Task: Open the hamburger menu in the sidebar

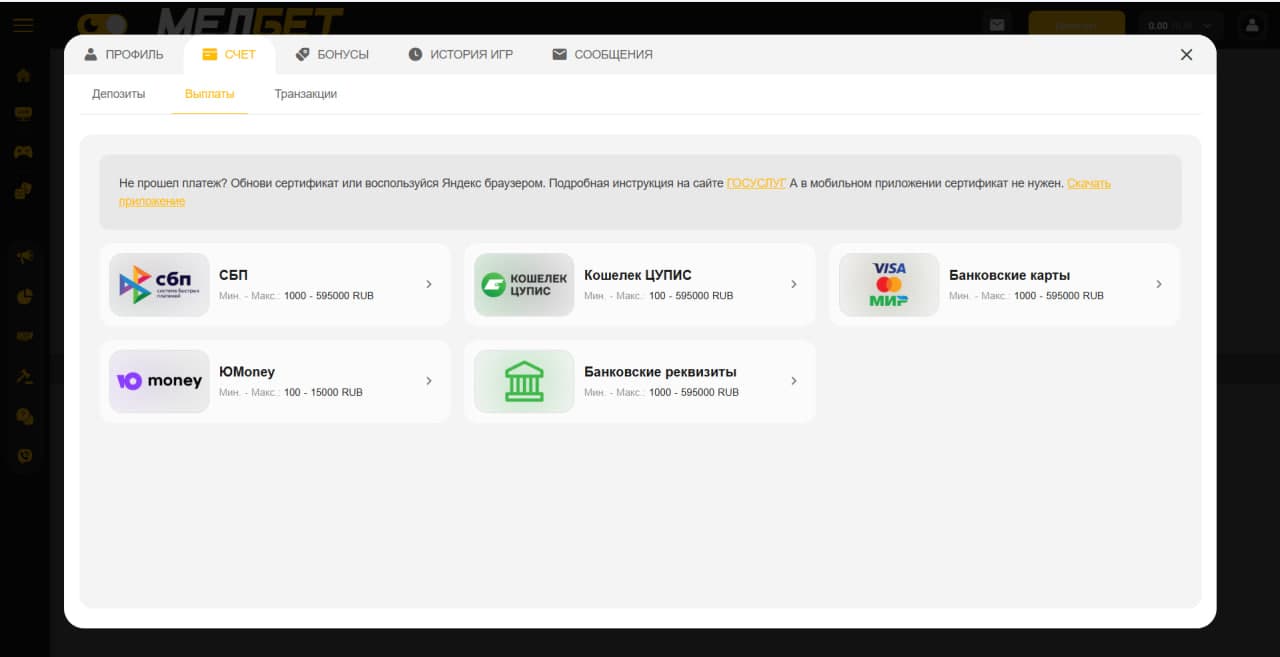Action: pos(23,25)
